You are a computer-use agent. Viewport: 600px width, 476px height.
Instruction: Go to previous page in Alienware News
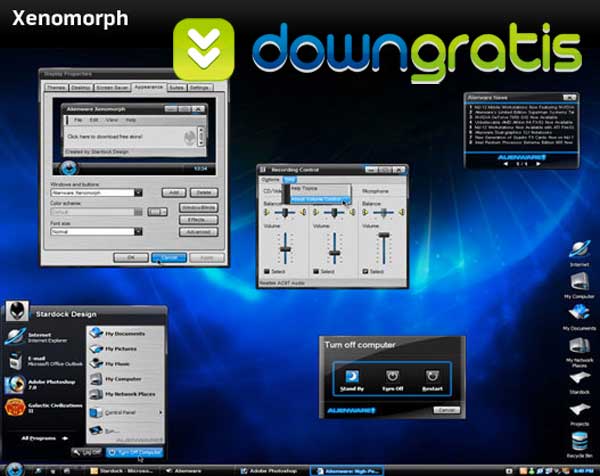[x=505, y=164]
